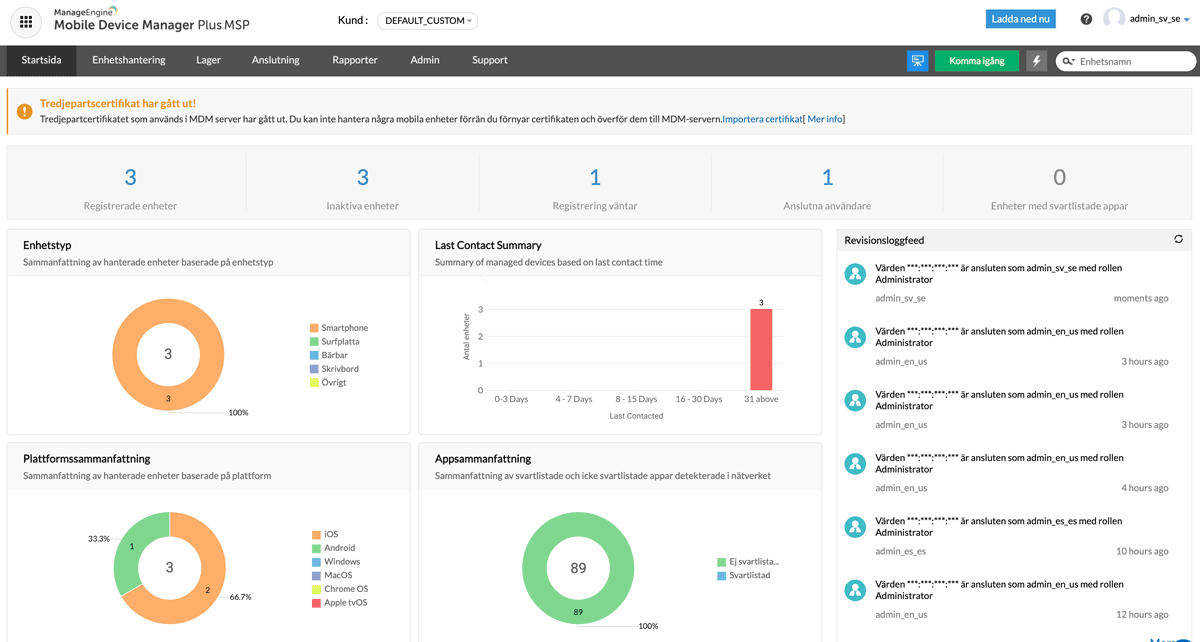The width and height of the screenshot is (1200, 642).
Task: Toggle the Android legend swatch
Action: (316, 548)
